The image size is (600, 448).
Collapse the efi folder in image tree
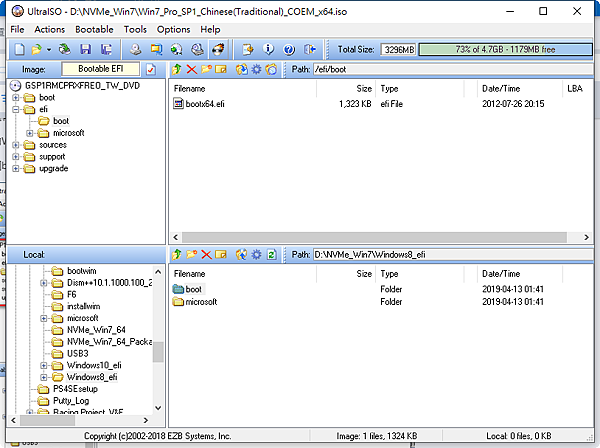coord(16,109)
